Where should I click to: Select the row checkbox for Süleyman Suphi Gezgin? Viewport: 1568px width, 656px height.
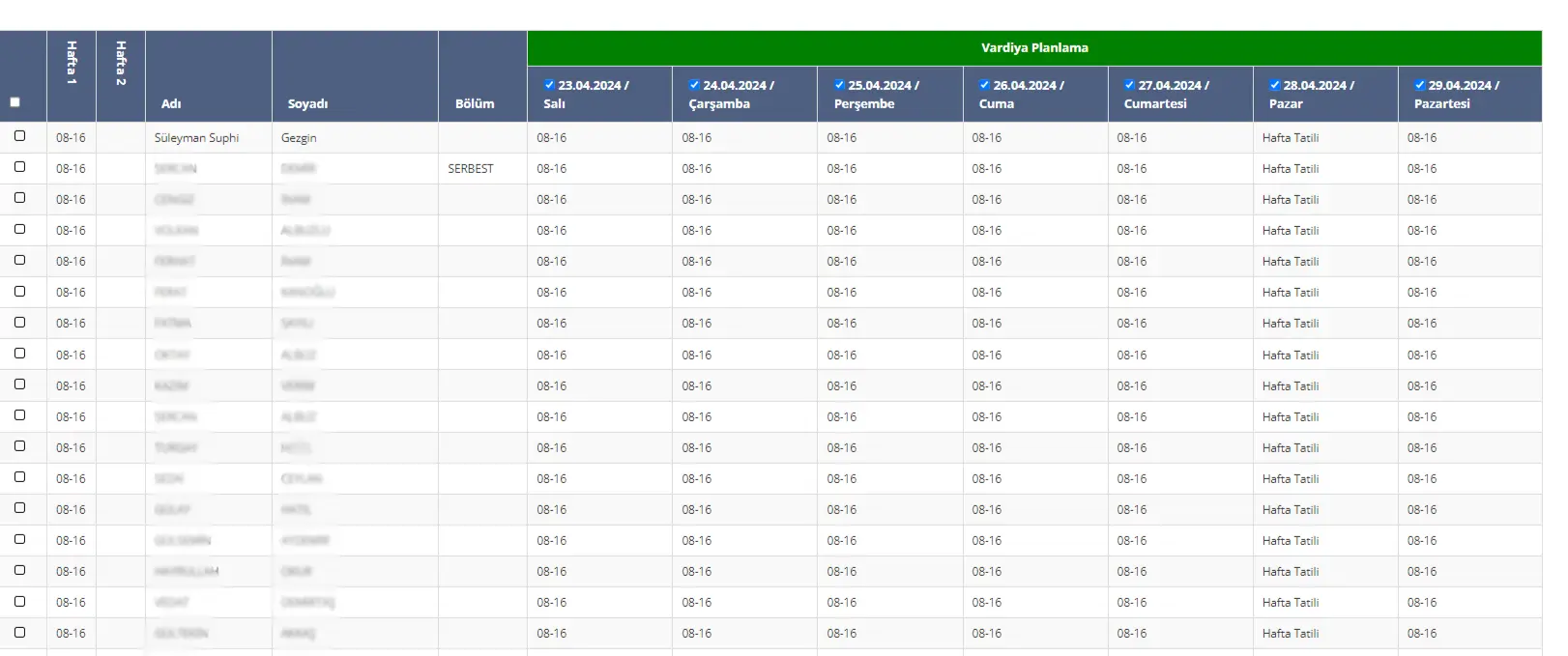(19, 136)
